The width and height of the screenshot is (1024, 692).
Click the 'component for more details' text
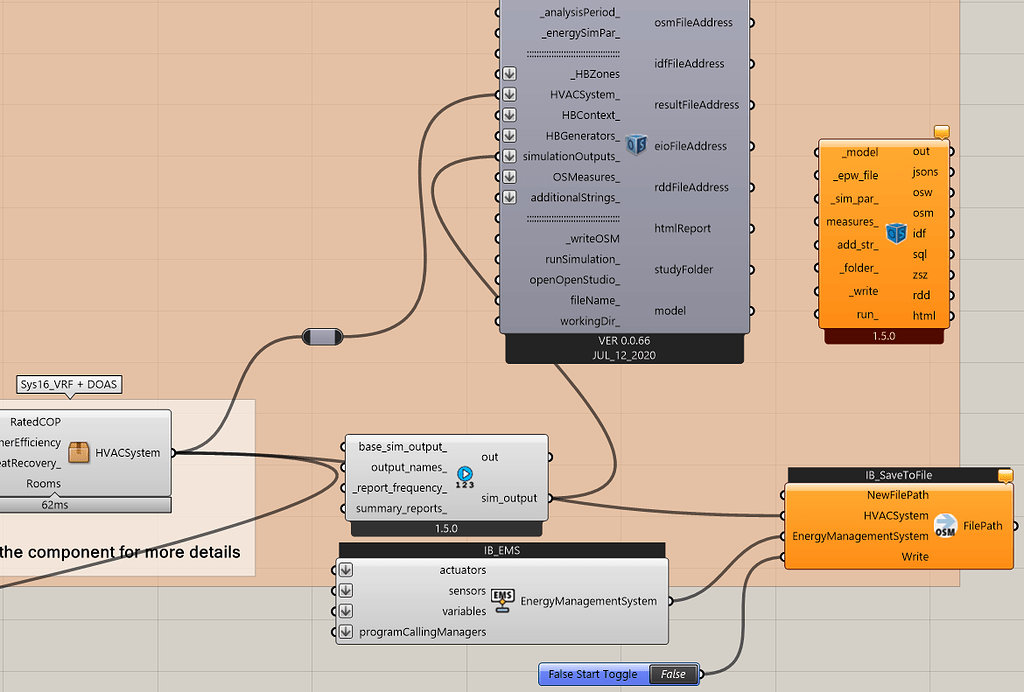[120, 552]
